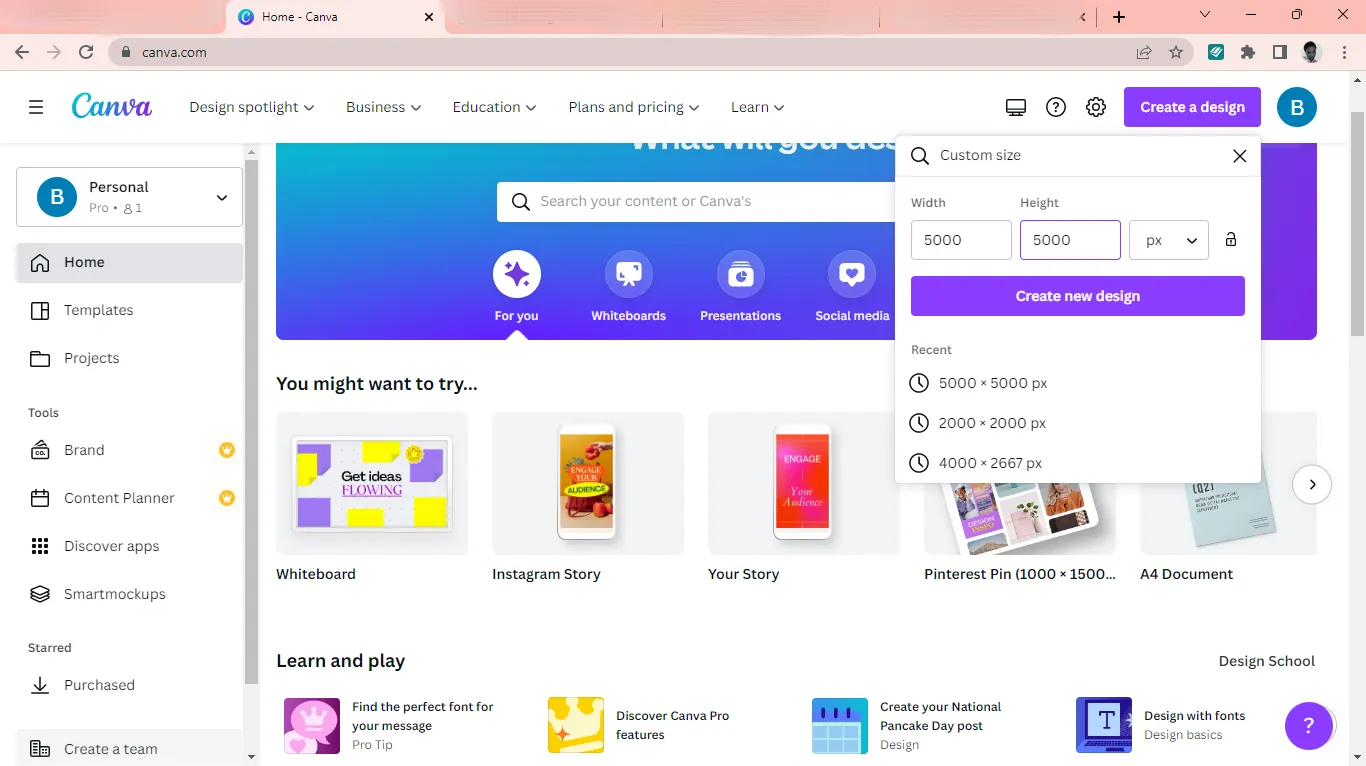This screenshot has height=766, width=1366.
Task: Open the Personal team switcher dropdown
Action: tap(129, 197)
